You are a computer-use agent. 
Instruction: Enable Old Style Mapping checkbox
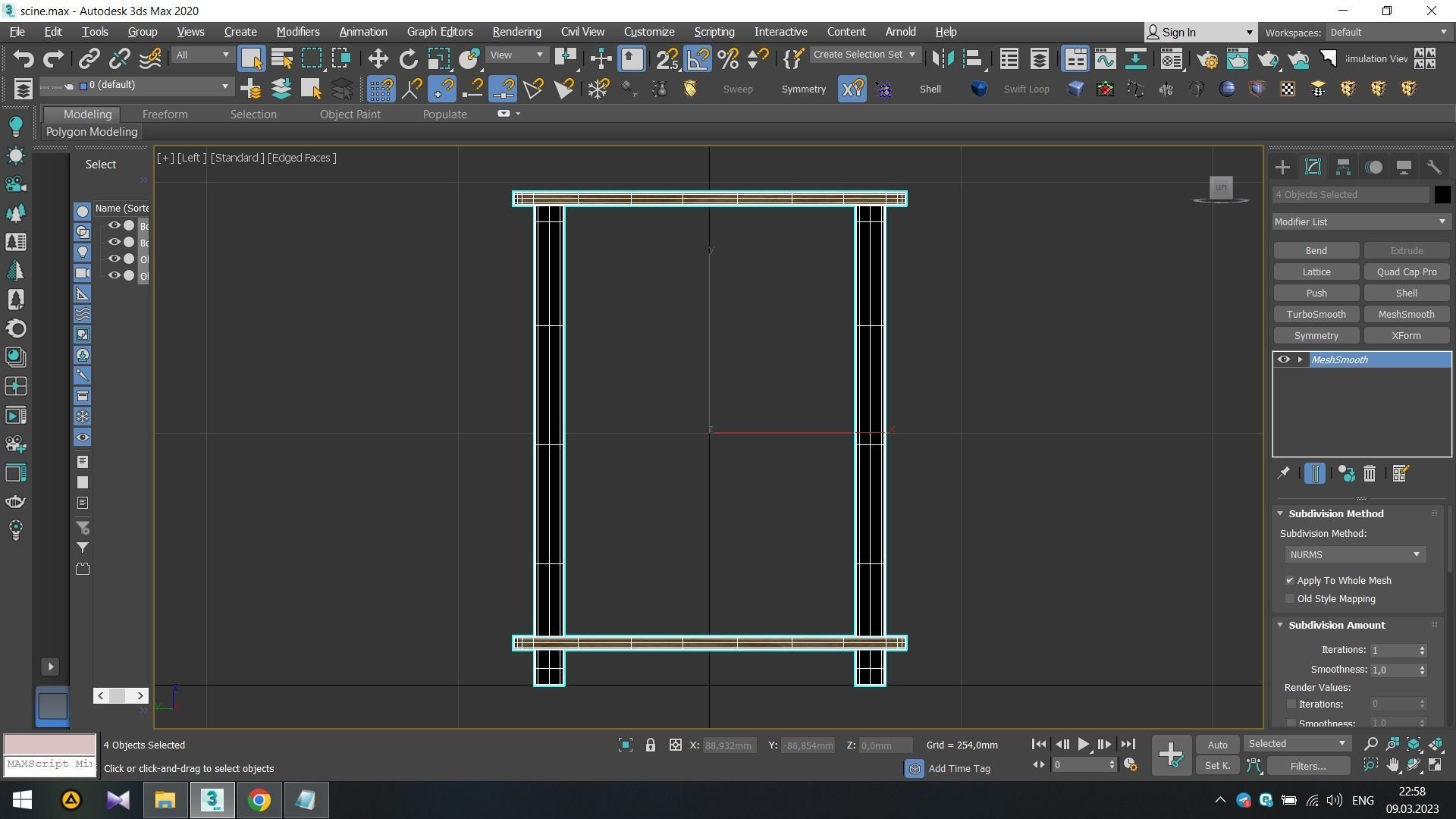[x=1290, y=599]
